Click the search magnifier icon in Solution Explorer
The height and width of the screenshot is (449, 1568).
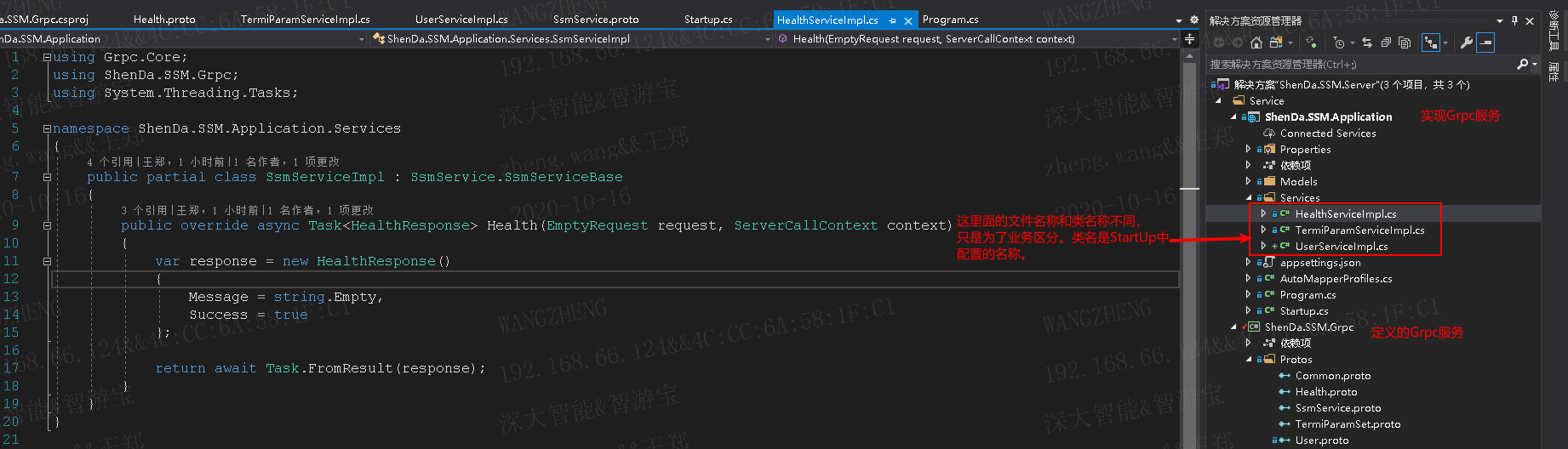pos(1522,64)
